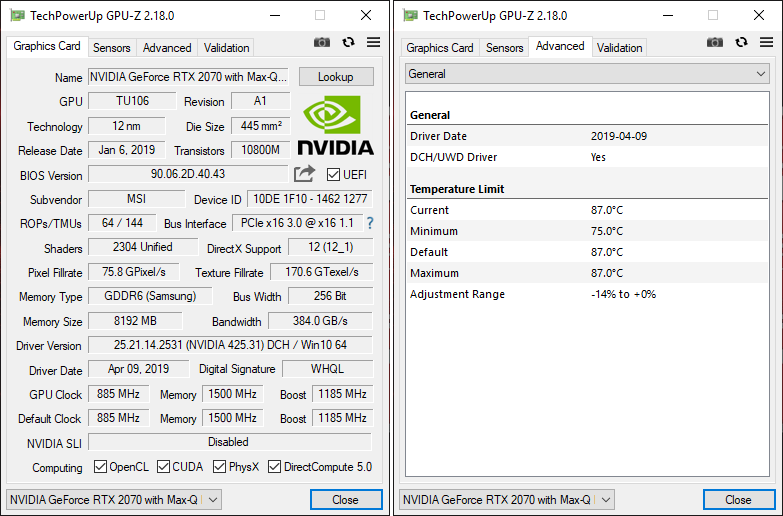
Task: Toggle the OpenCL checkbox
Action: click(100, 467)
